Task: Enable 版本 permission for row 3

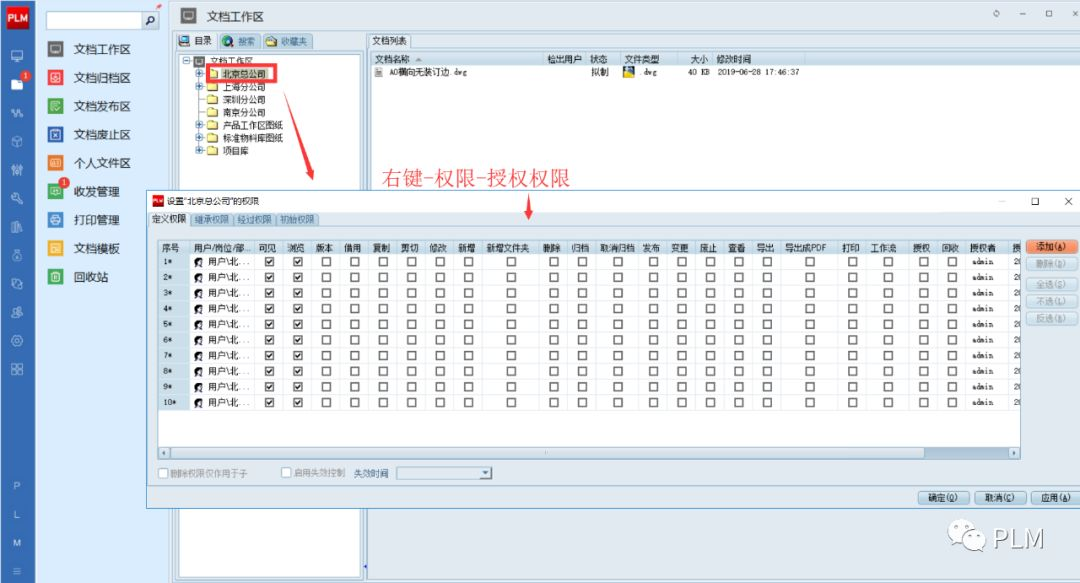Action: click(326, 293)
